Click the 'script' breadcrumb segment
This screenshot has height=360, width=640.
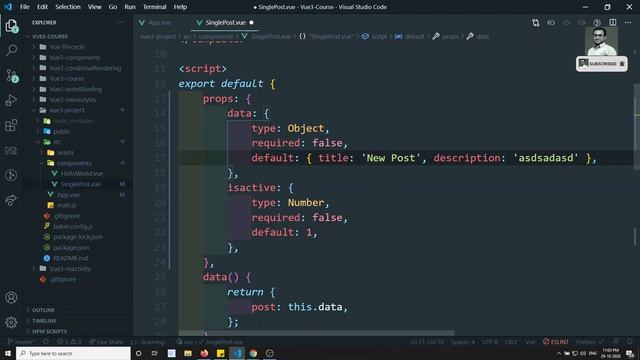point(379,36)
